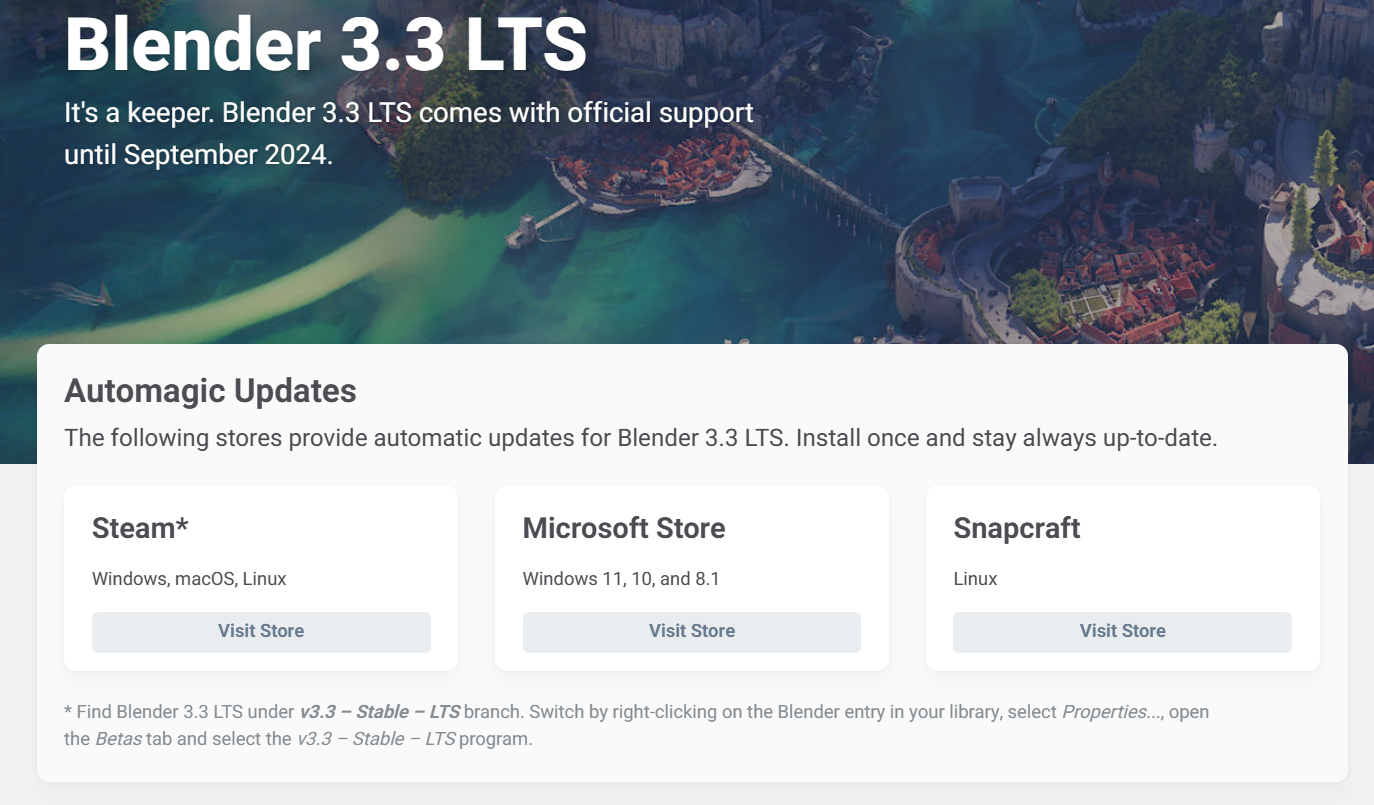Select the Steam* card heading
This screenshot has height=805, width=1374.
click(140, 528)
